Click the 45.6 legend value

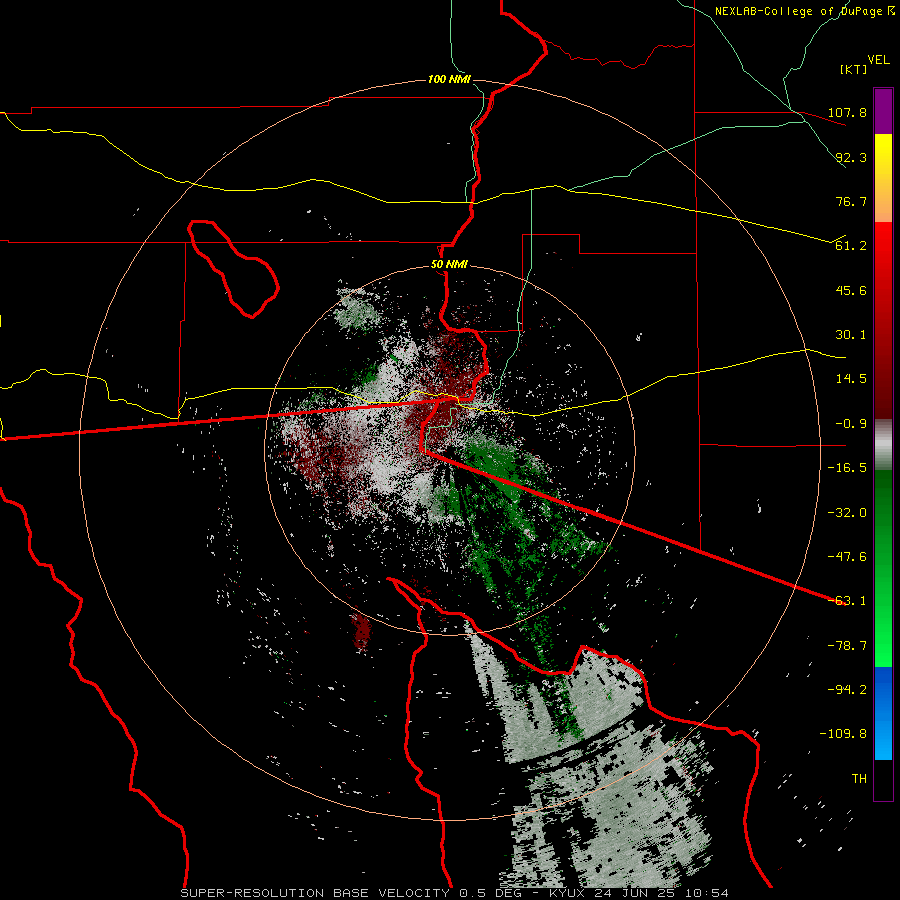(x=851, y=290)
